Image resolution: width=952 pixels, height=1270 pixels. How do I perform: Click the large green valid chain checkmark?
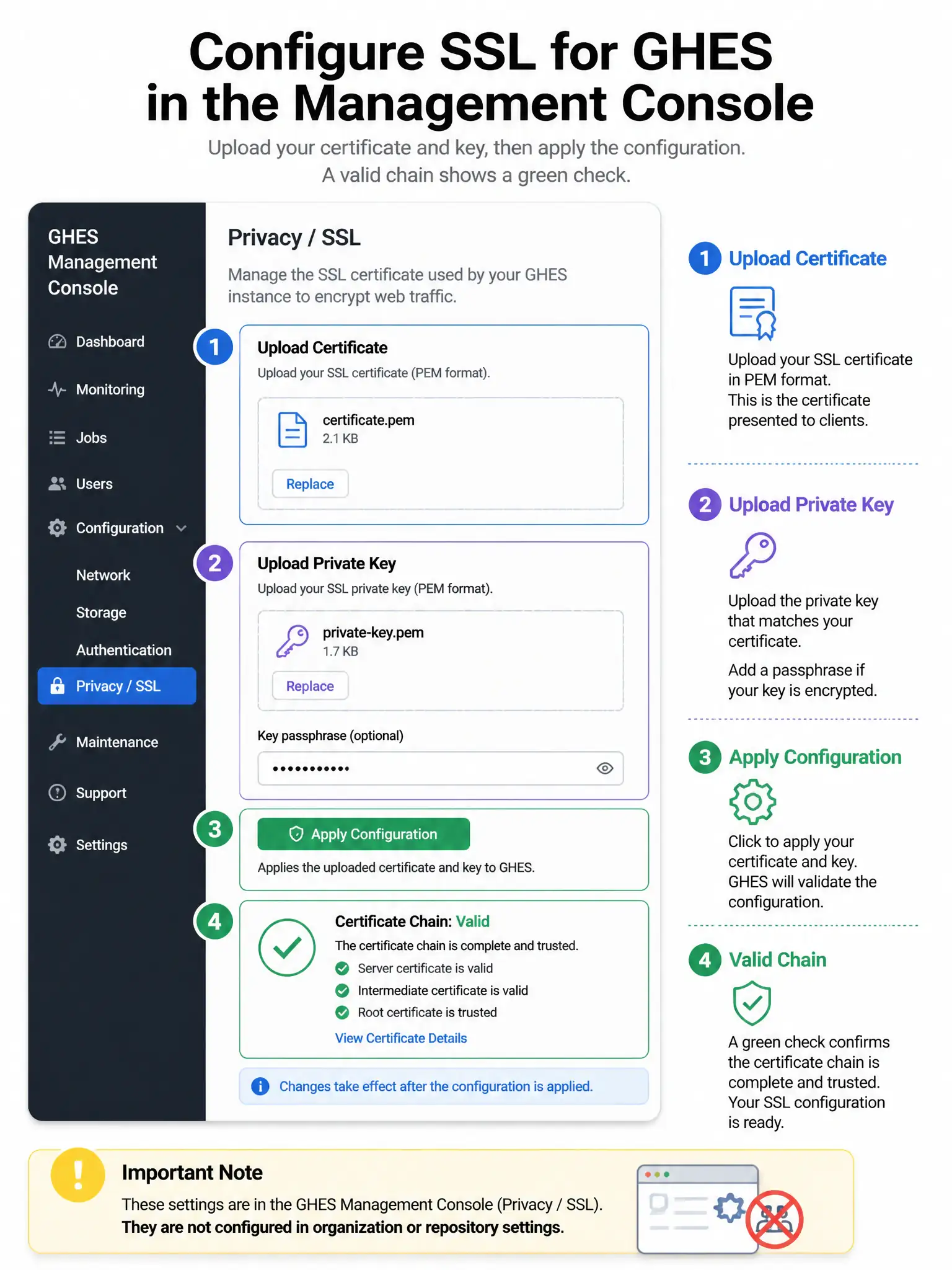click(287, 948)
